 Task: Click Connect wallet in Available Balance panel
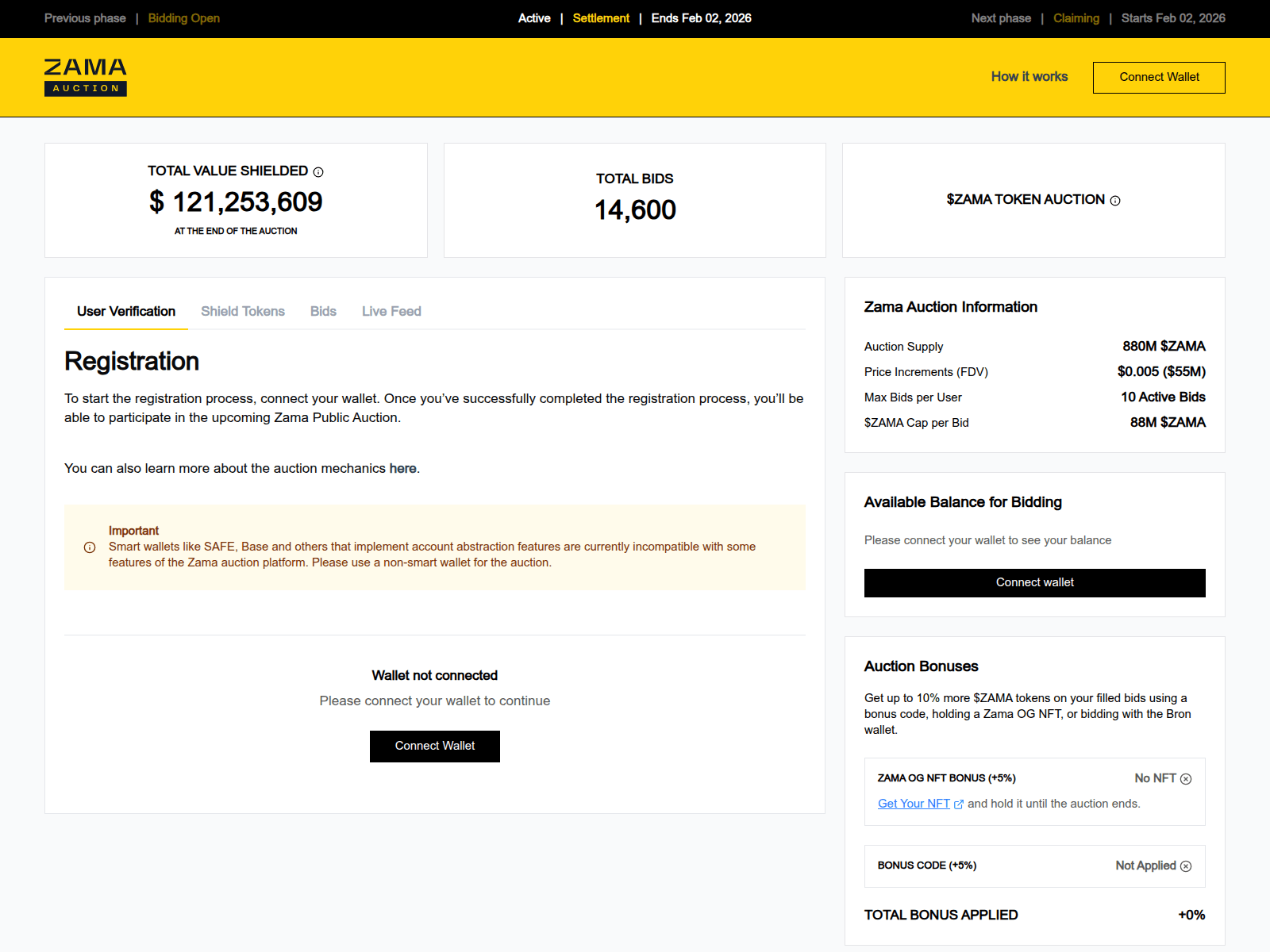(1035, 583)
